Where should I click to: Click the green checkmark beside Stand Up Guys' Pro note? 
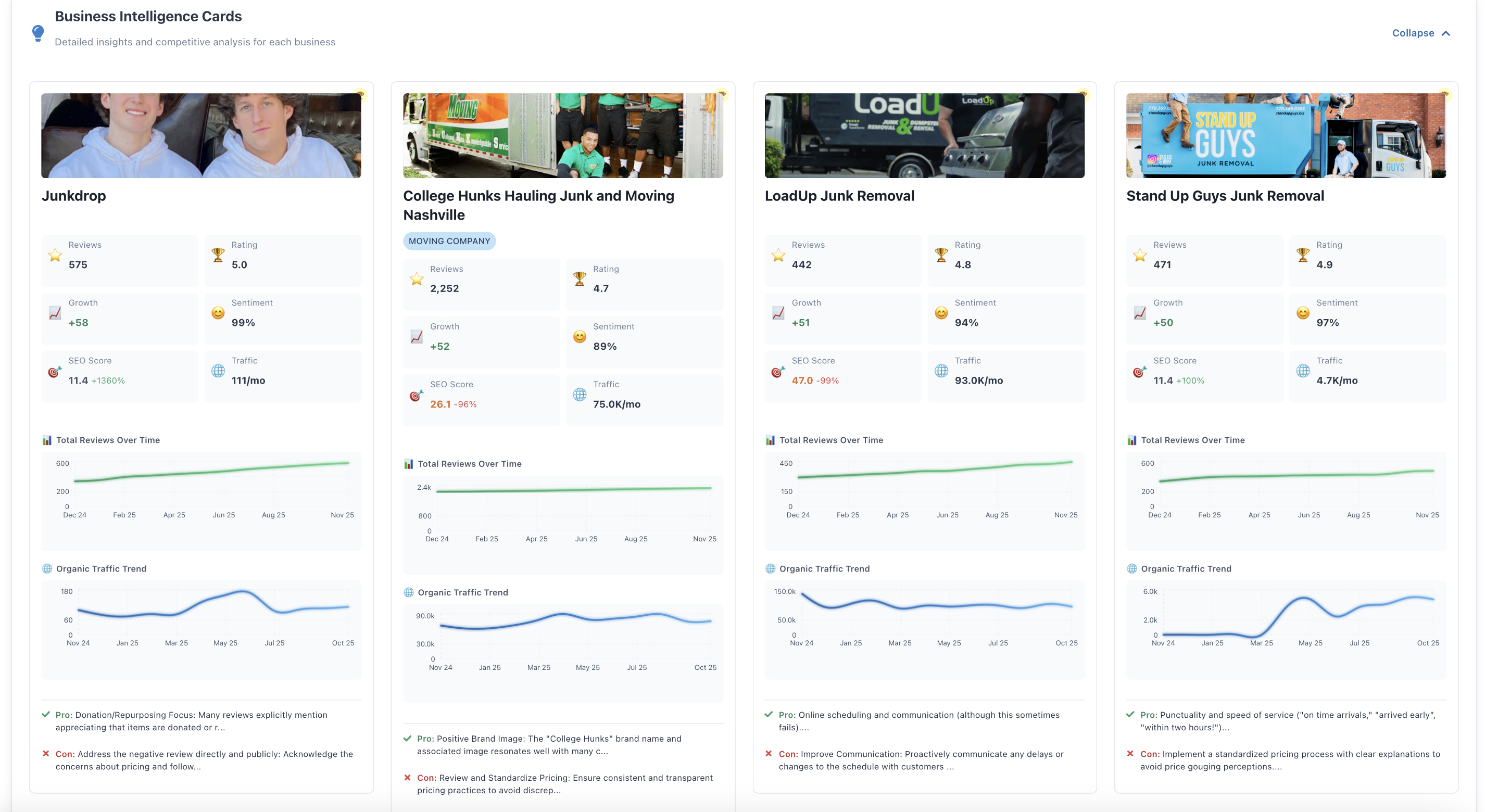tap(1131, 715)
